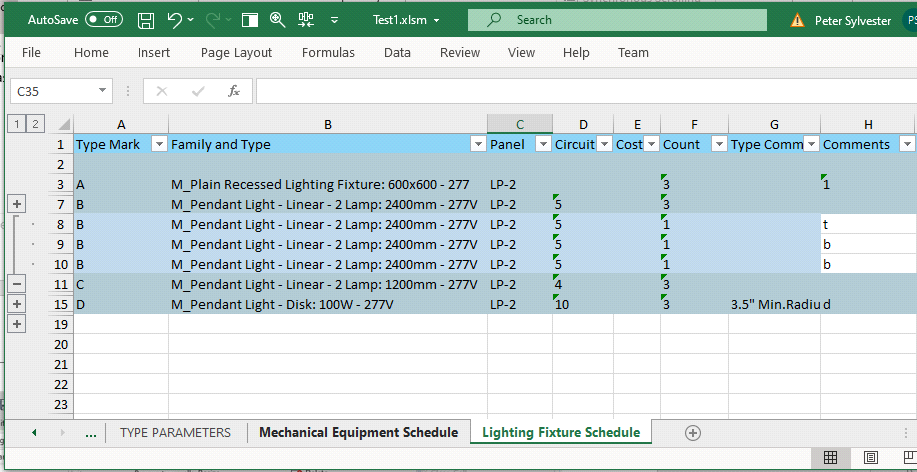Click the Enter checkmark formula bar icon
Image resolution: width=917 pixels, height=472 pixels.
point(198,91)
